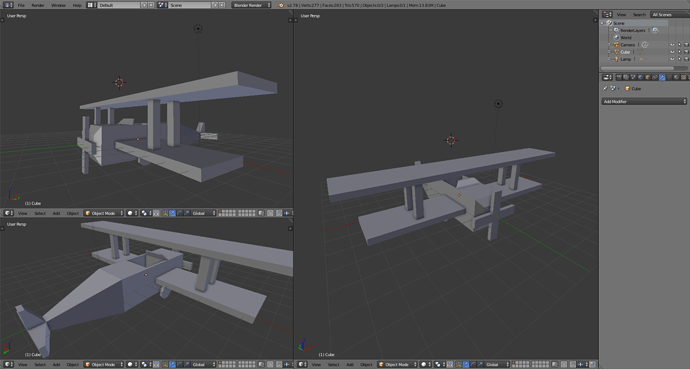Toggle Cube visibility eye in outliner
690x369 pixels.
672,52
